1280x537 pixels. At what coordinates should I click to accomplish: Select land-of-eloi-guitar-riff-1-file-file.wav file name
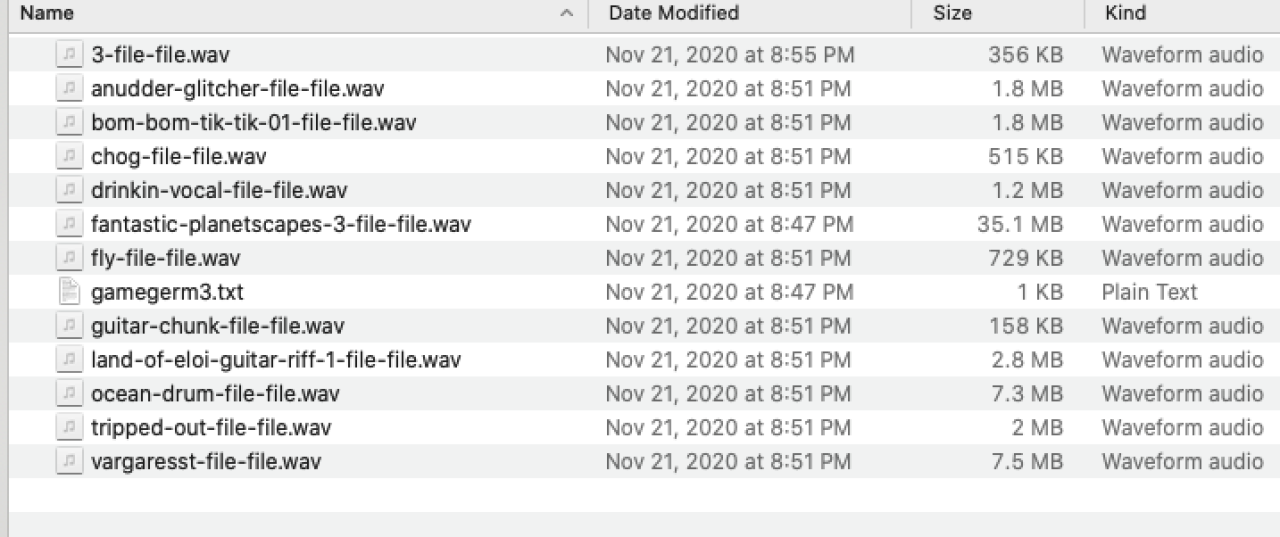tap(275, 360)
